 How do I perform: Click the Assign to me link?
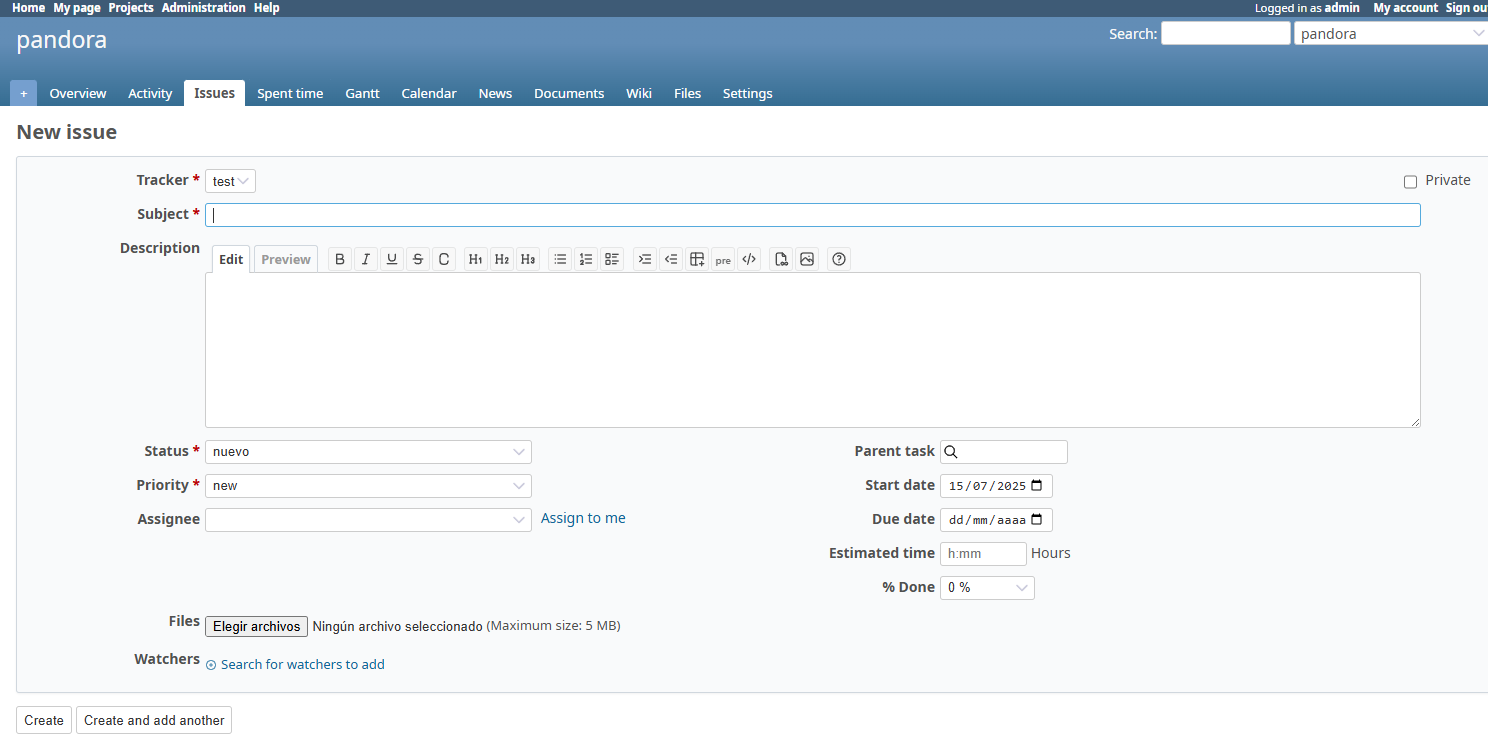tap(583, 518)
